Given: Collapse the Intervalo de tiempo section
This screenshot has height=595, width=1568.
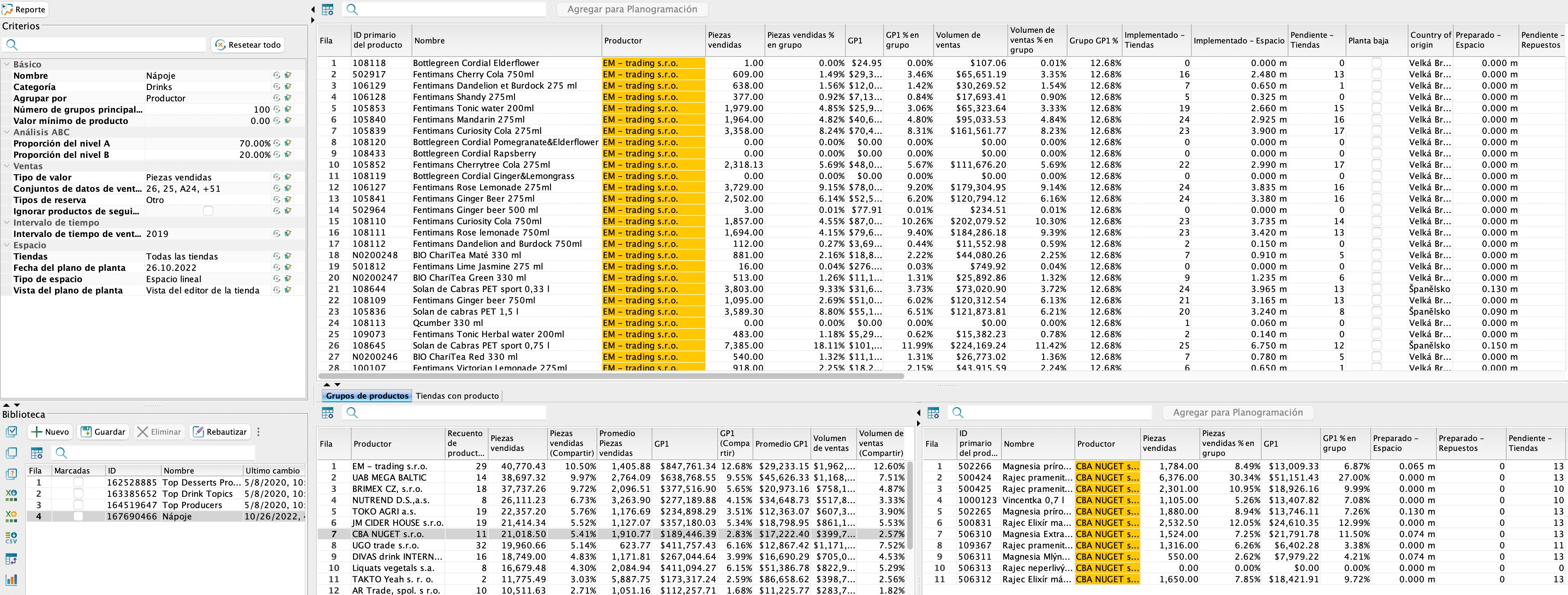Looking at the screenshot, I should pyautogui.click(x=6, y=222).
